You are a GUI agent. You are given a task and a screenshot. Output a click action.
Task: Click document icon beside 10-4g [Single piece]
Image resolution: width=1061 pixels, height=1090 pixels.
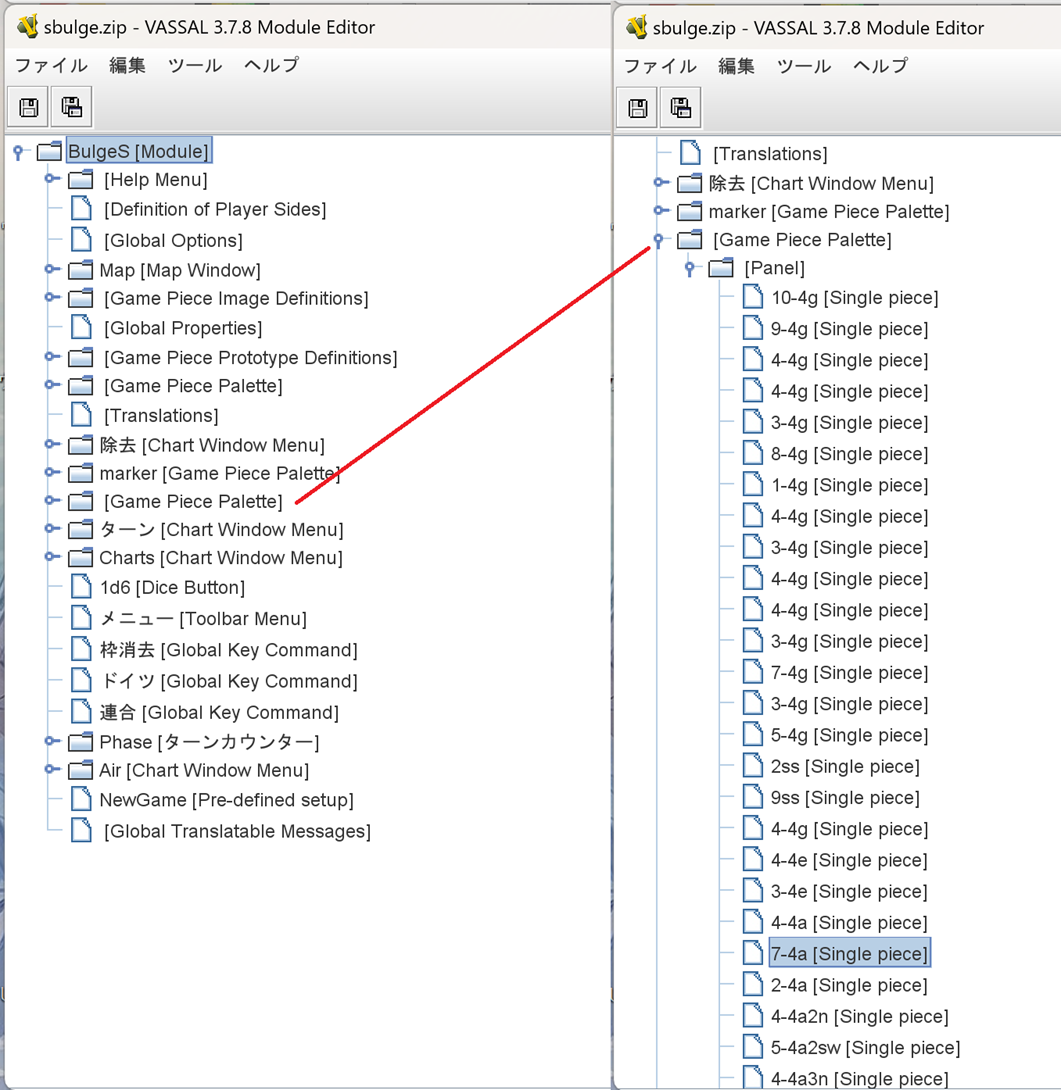pos(753,297)
